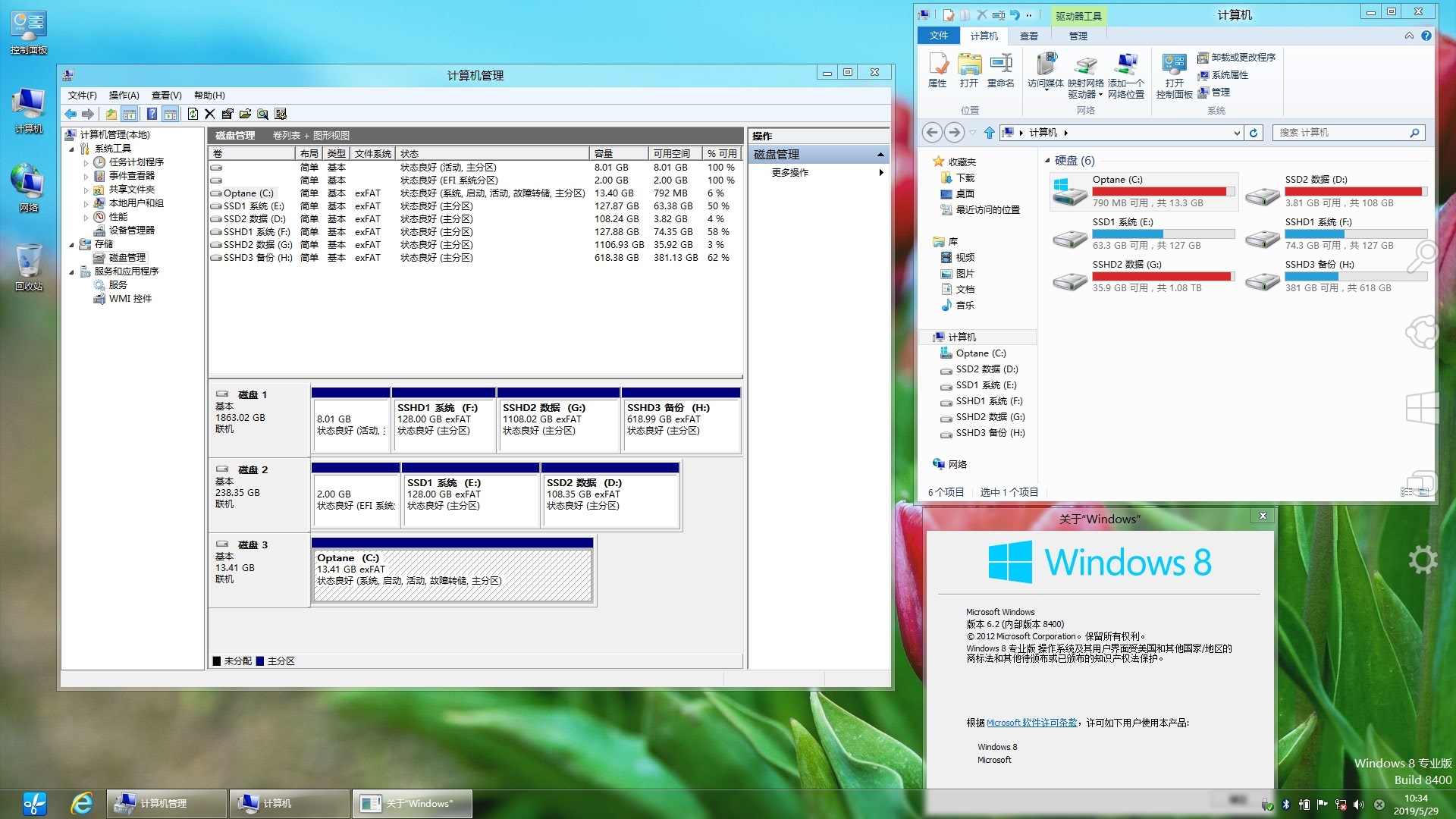This screenshot has width=1456, height=819.
Task: Sort volumes by the 容量 column header
Action: [619, 154]
